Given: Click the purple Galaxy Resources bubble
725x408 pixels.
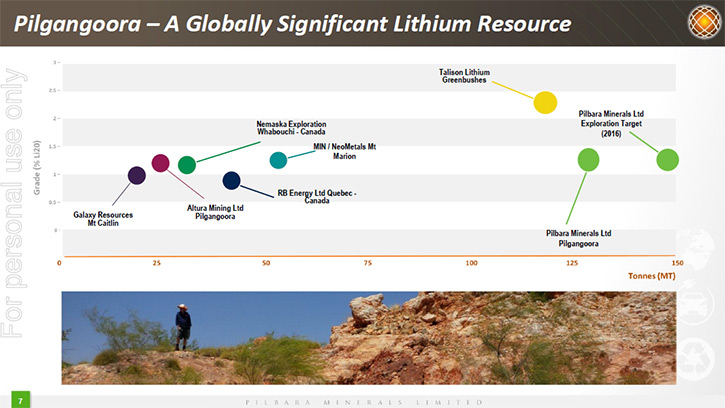Looking at the screenshot, I should (x=137, y=176).
